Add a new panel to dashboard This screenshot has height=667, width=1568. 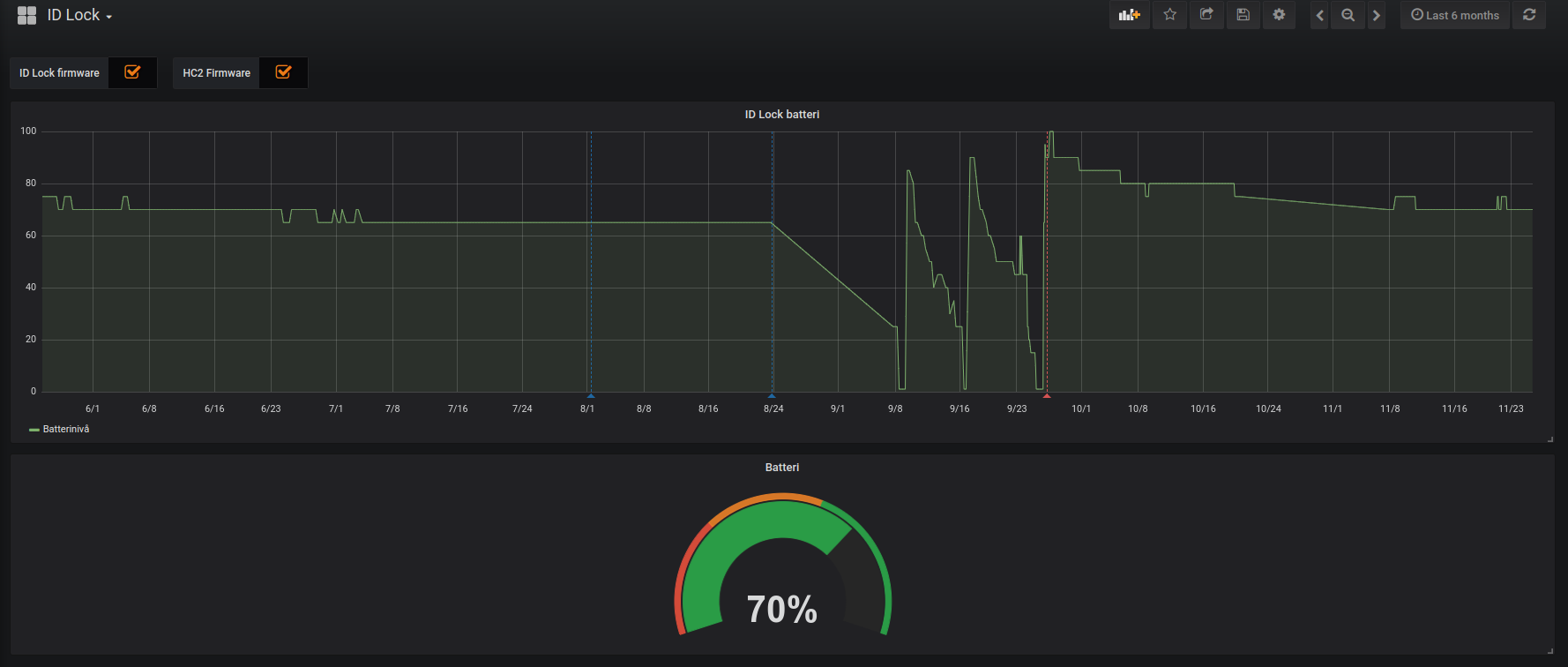(x=1129, y=15)
